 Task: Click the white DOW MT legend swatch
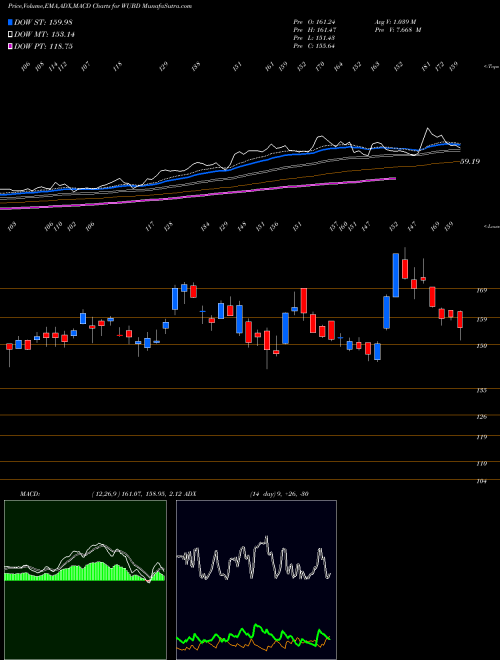pos(10,34)
